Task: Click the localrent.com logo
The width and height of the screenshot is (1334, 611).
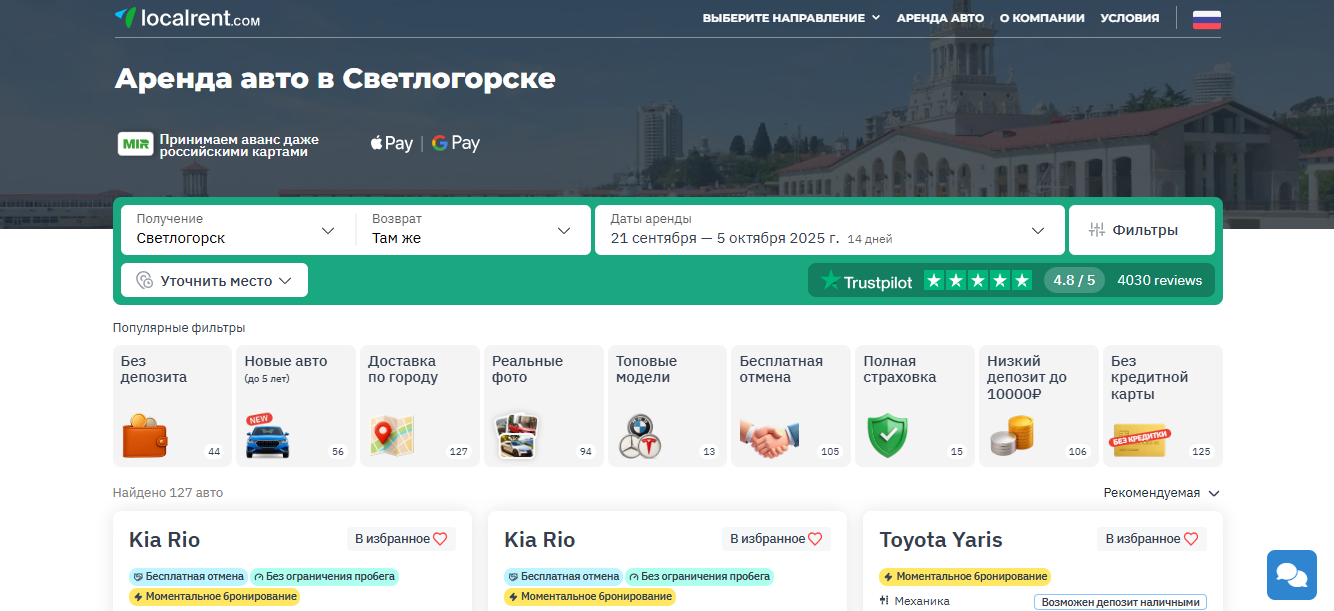Action: pos(187,17)
